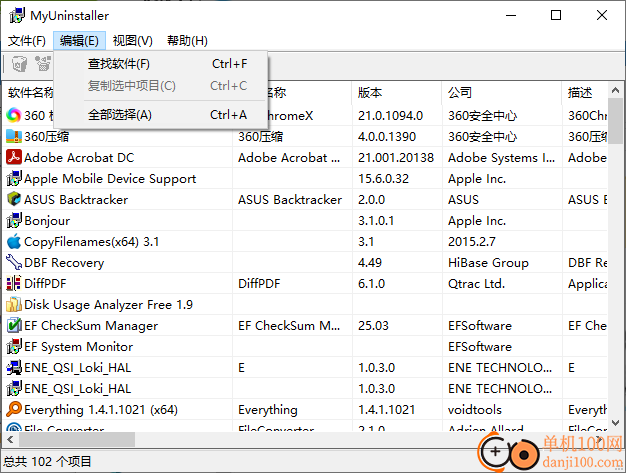Click the vertical scrollbar thumb

[615, 121]
